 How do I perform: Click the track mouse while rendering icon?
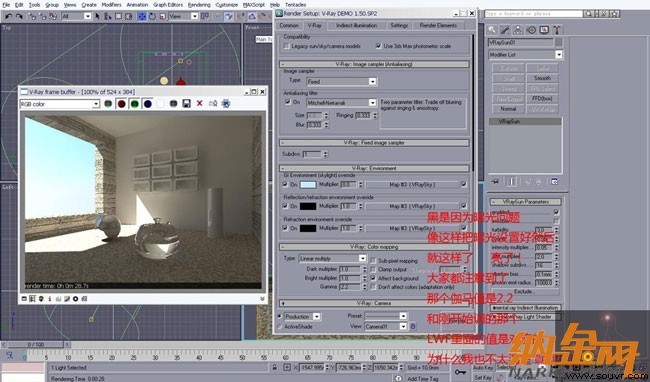(226, 104)
